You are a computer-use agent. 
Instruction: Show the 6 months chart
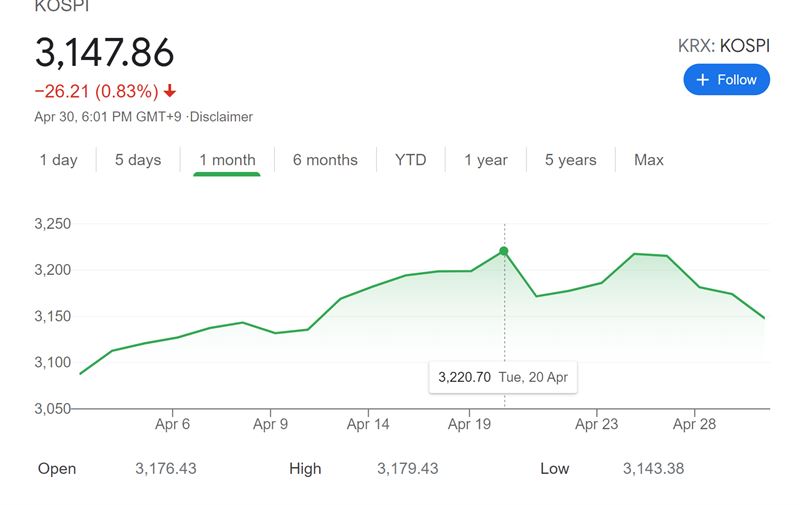325,160
